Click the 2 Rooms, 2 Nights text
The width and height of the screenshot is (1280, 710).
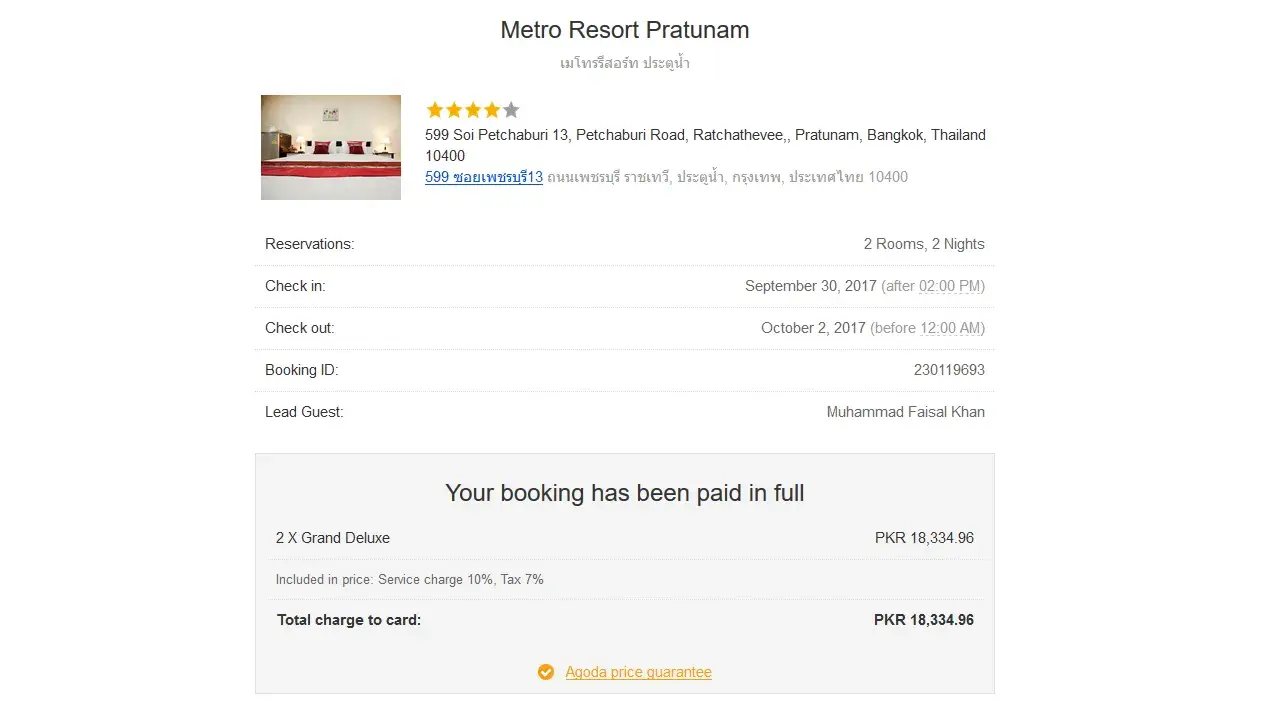coord(924,244)
